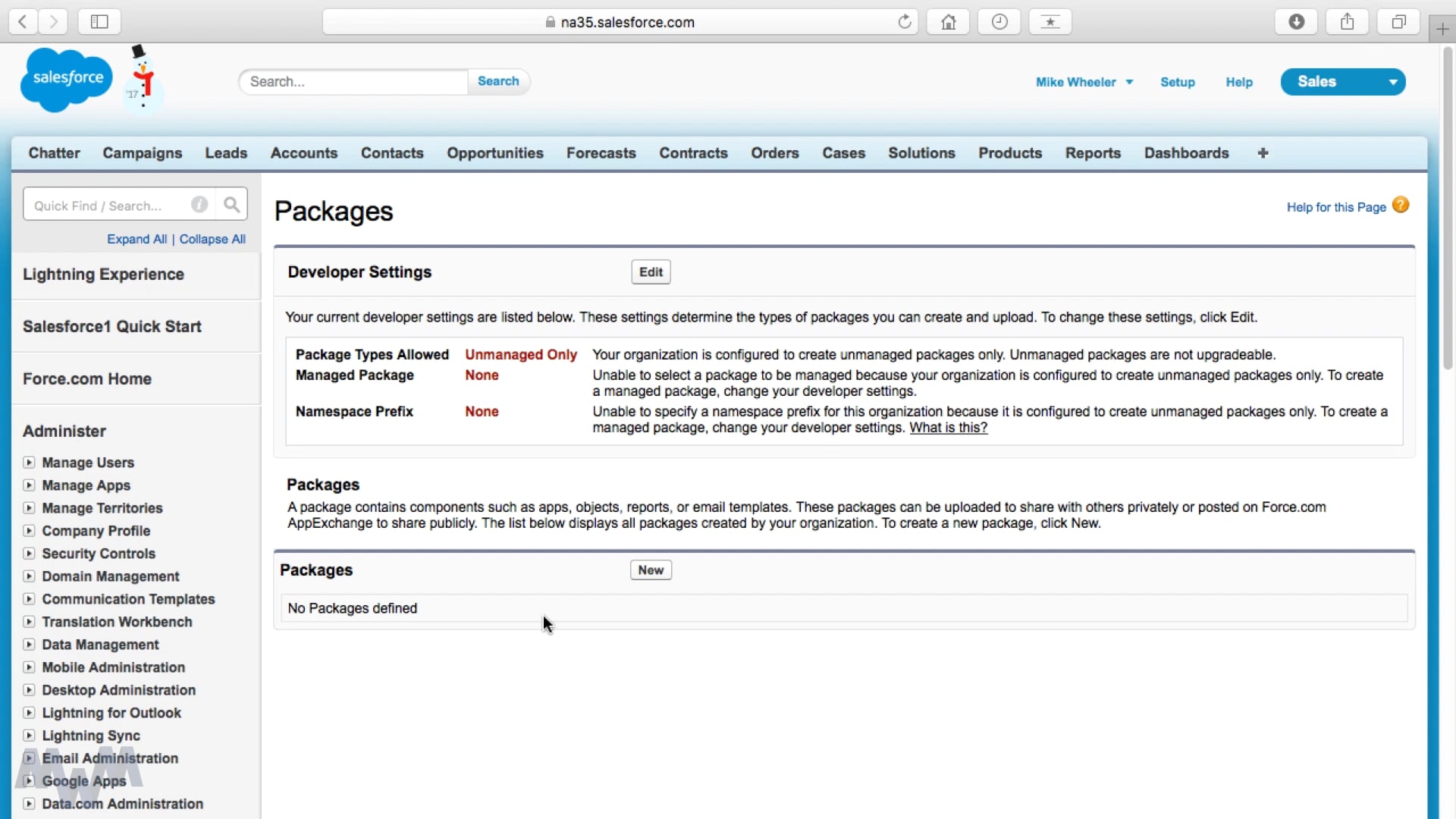Image resolution: width=1456 pixels, height=819 pixels.
Task: Click the Quick Find info icon
Action: tap(199, 205)
